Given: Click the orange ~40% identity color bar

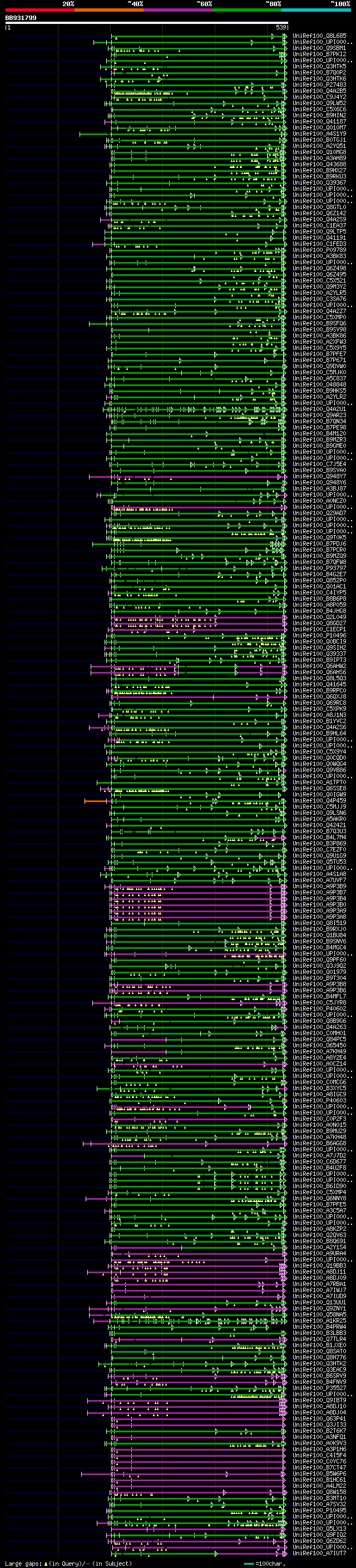Looking at the screenshot, I should pos(109,10).
